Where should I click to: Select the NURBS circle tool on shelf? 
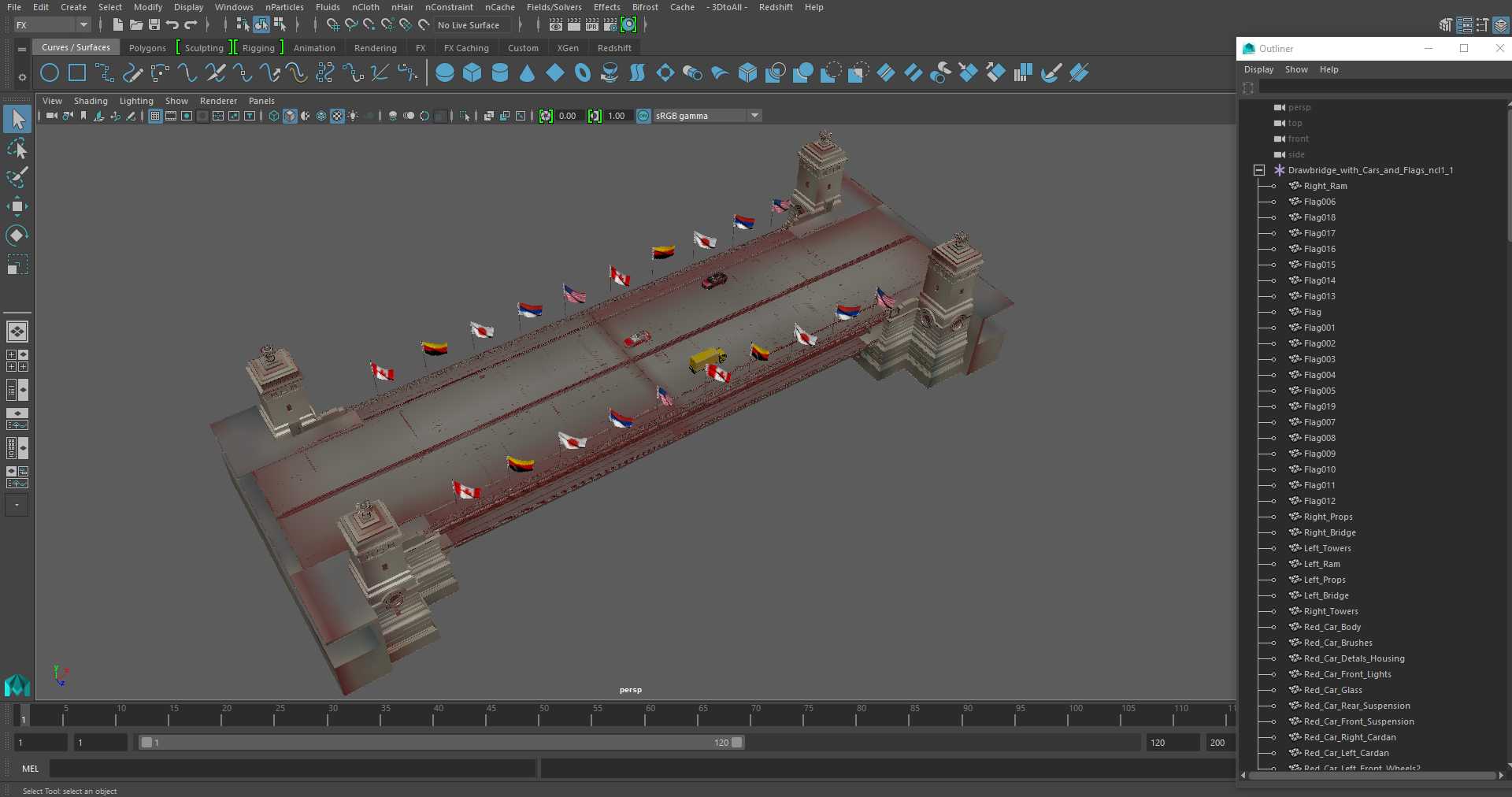(x=50, y=73)
